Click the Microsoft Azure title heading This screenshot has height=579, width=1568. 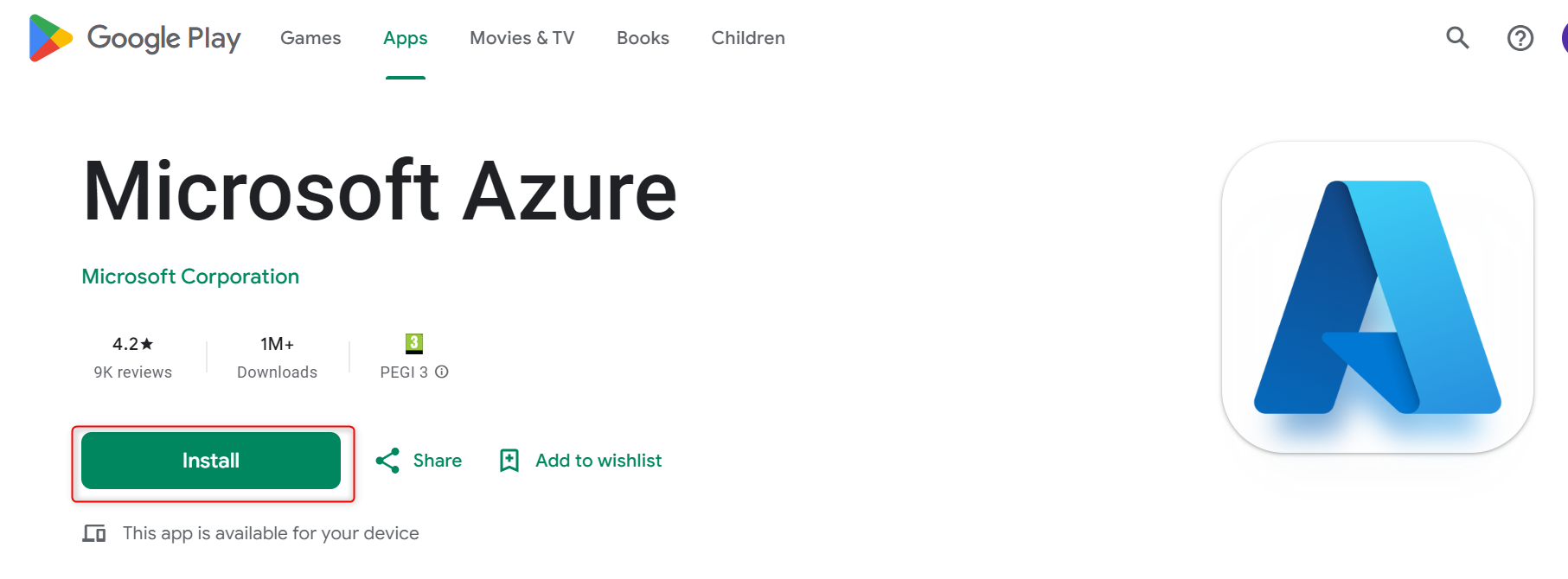(x=380, y=191)
